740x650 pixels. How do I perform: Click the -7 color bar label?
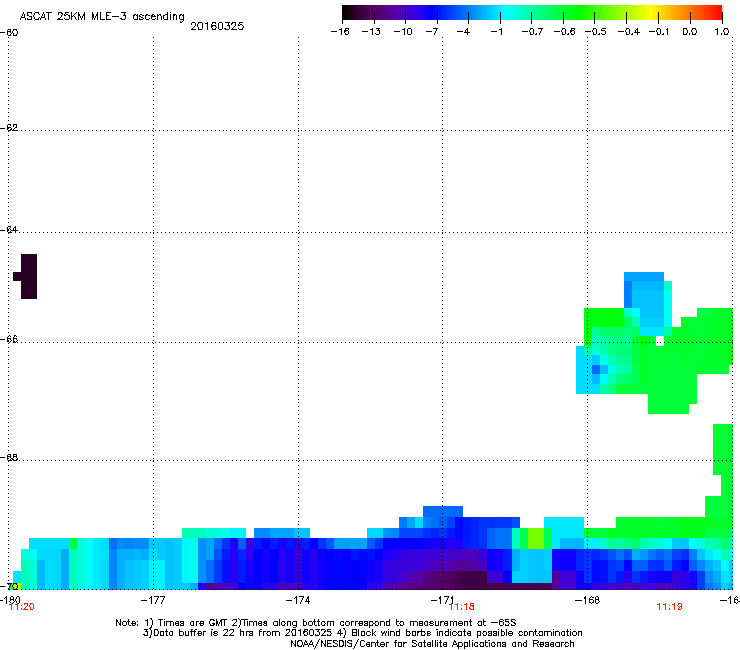coord(432,32)
